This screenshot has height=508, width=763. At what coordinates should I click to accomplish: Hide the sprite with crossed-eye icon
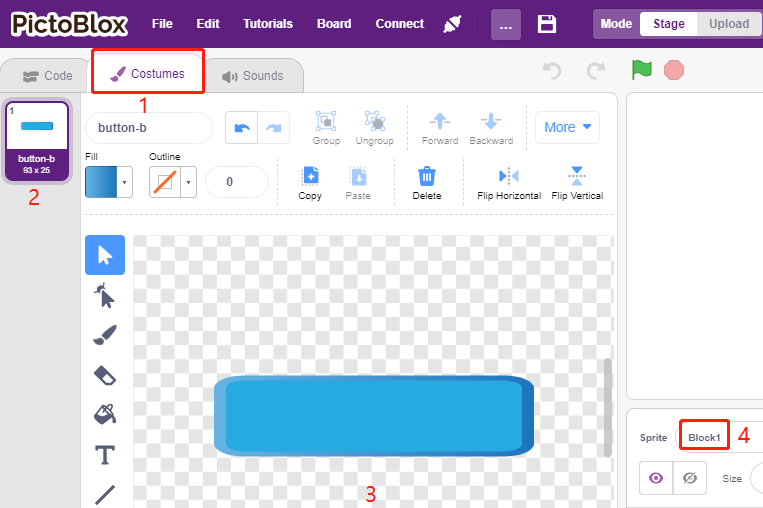coord(690,478)
